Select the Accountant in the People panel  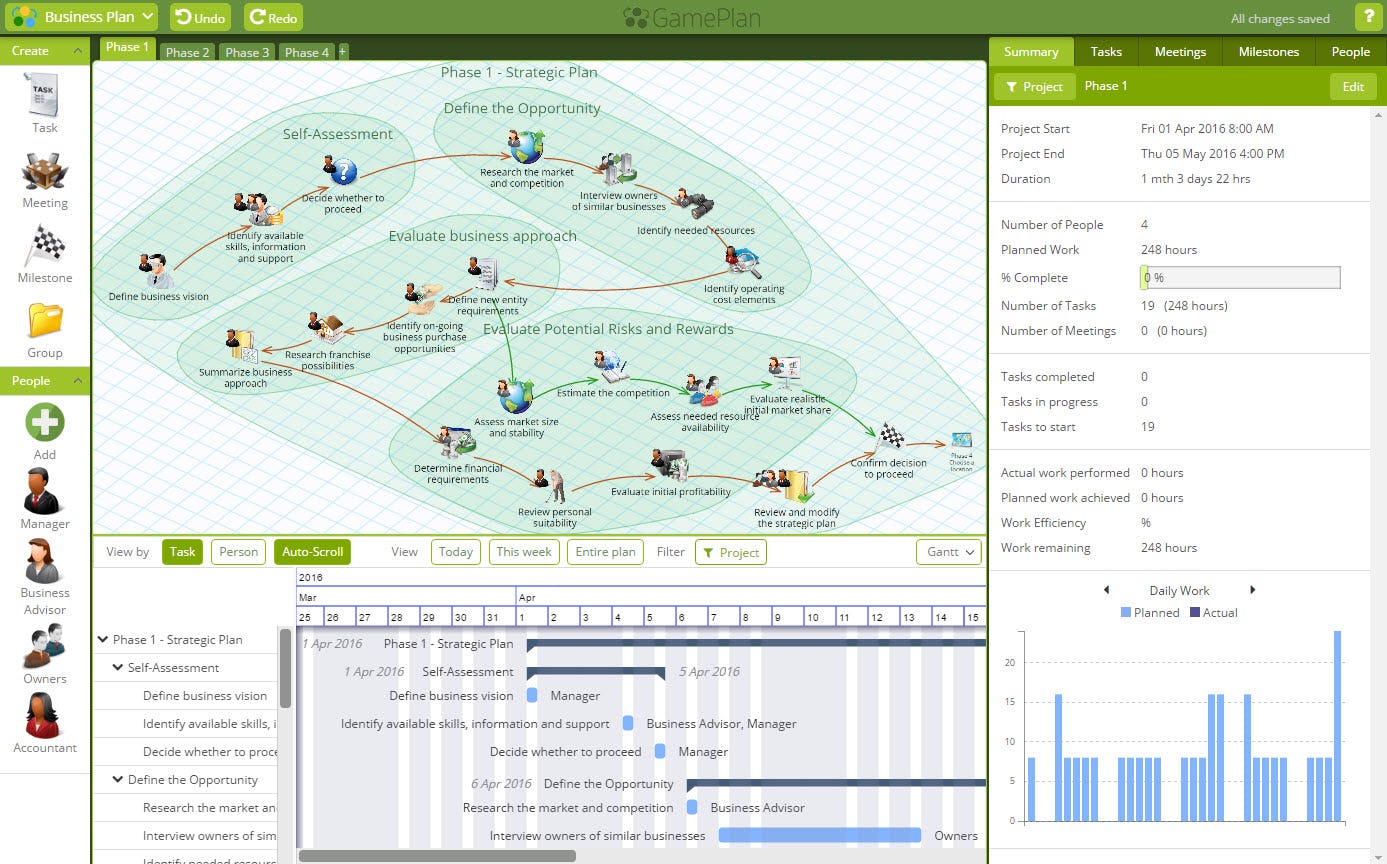(44, 721)
